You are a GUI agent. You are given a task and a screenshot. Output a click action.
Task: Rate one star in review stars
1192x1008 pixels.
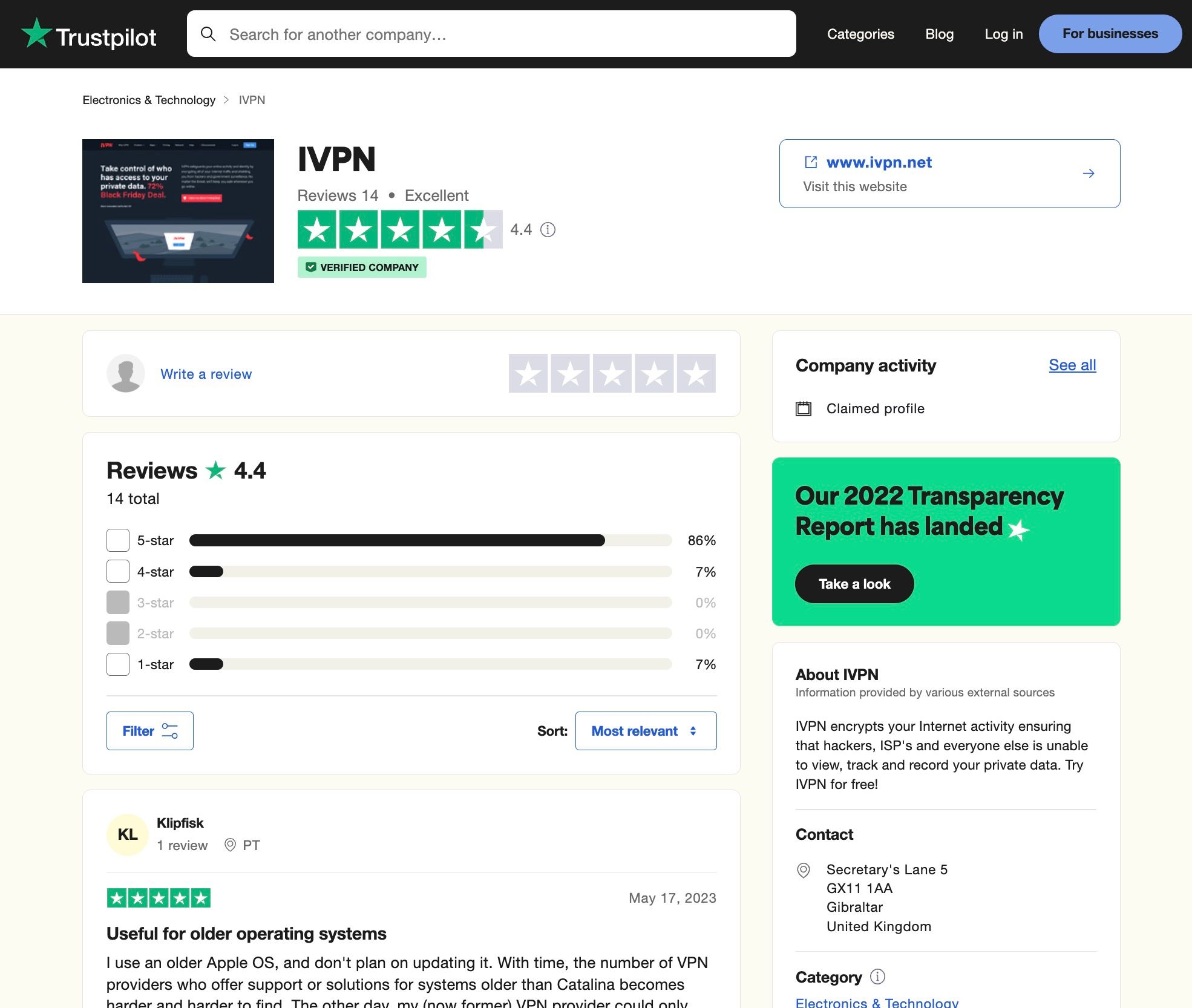(x=528, y=373)
